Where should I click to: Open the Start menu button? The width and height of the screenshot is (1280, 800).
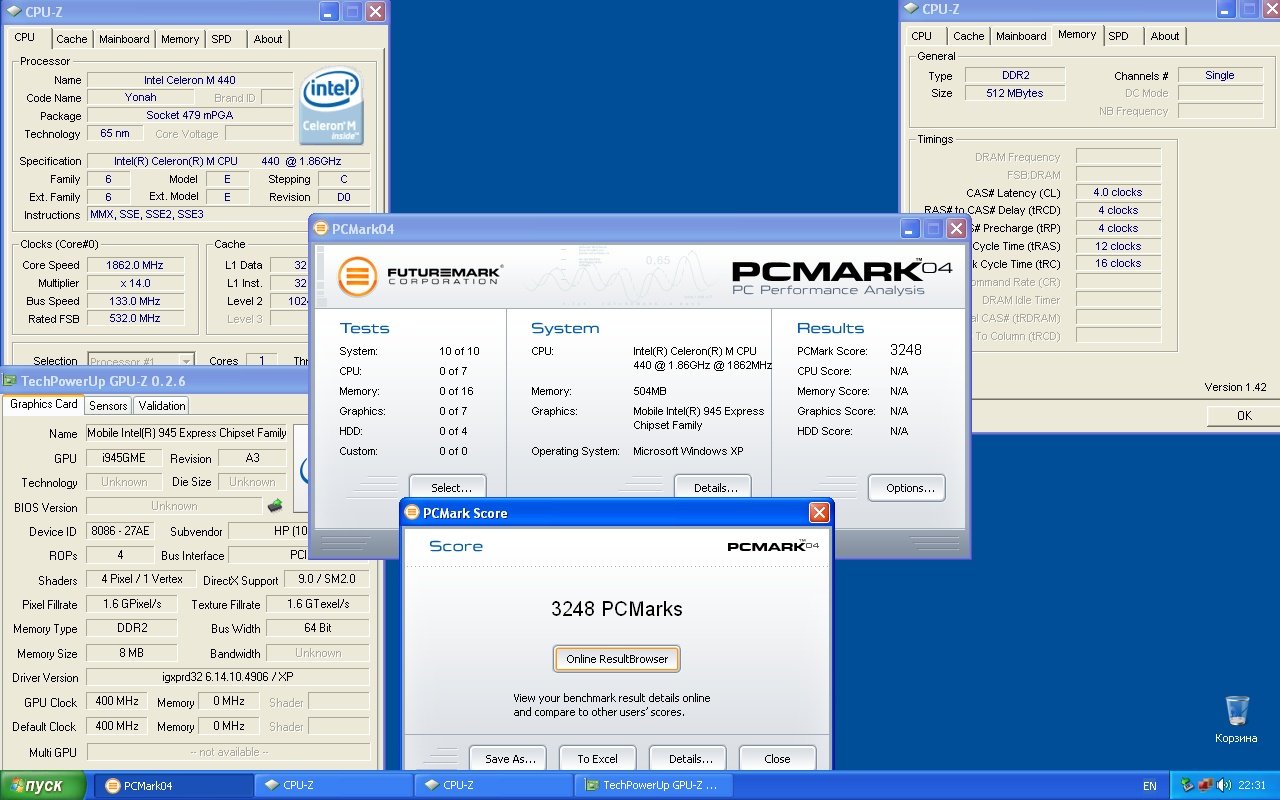43,785
